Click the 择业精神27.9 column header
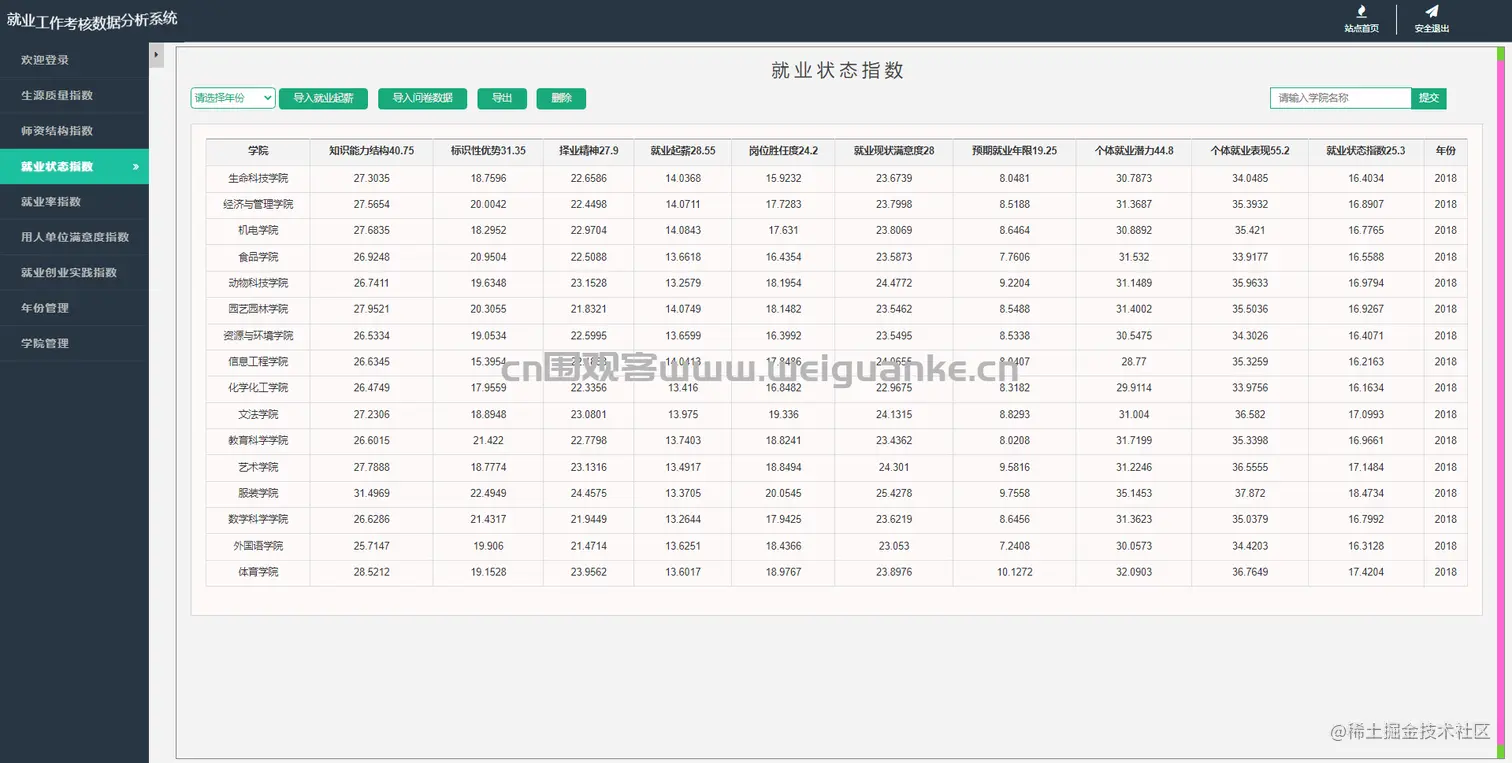 [x=589, y=151]
